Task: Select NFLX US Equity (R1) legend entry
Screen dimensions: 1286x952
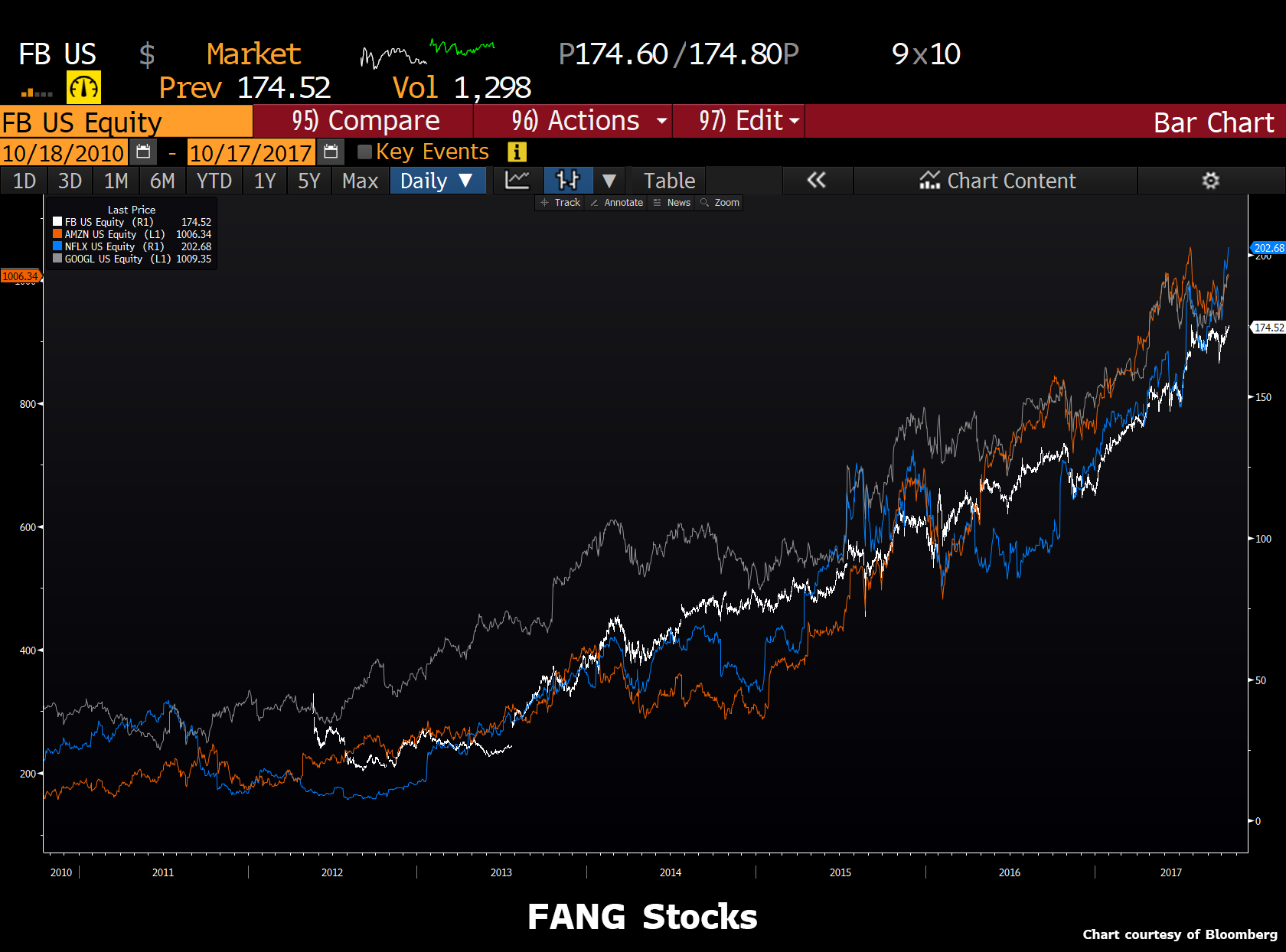Action: (132, 246)
